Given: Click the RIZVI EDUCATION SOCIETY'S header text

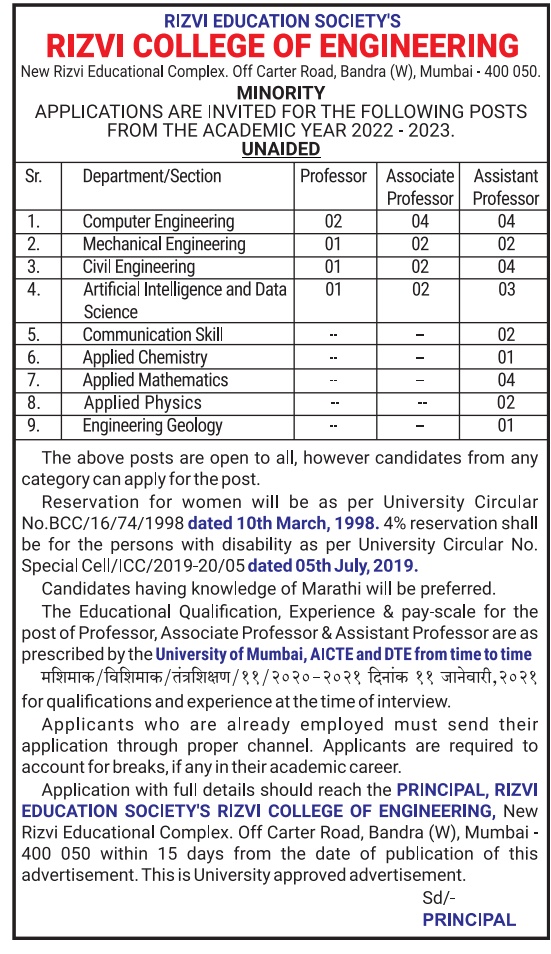Looking at the screenshot, I should (282, 21).
